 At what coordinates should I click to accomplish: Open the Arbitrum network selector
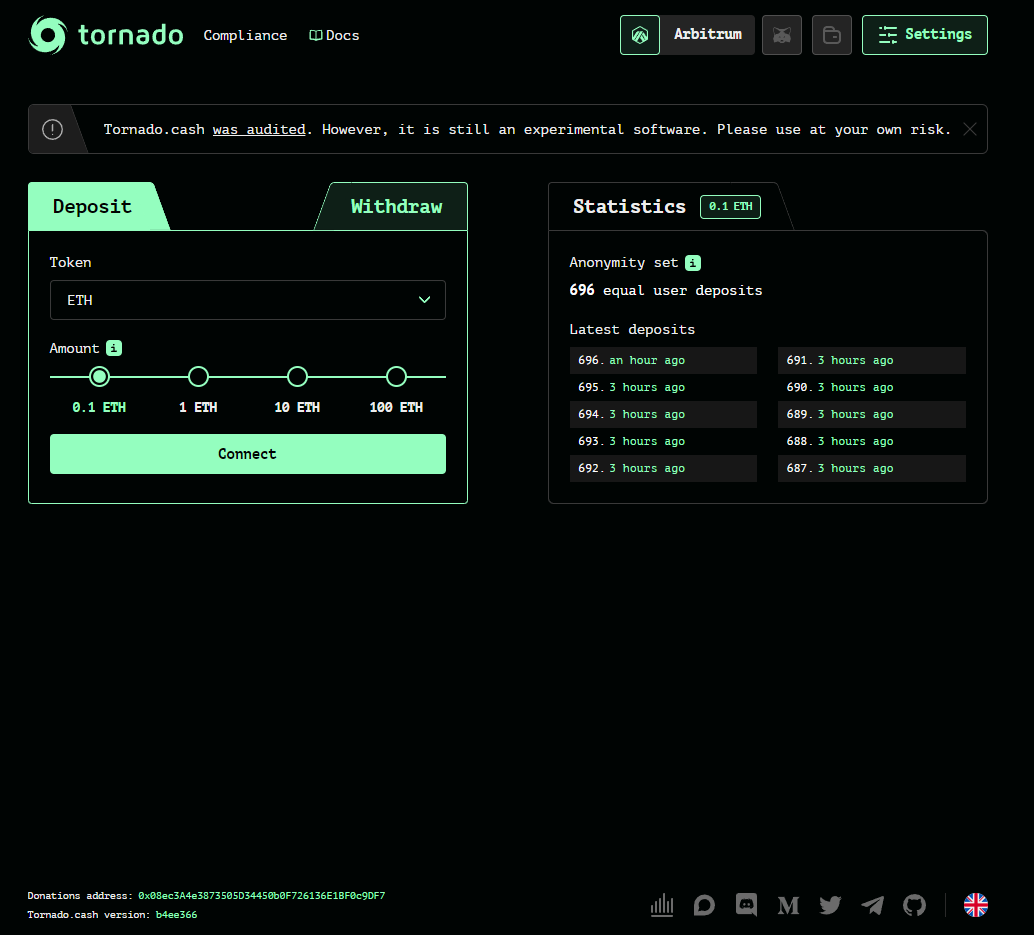(x=708, y=35)
